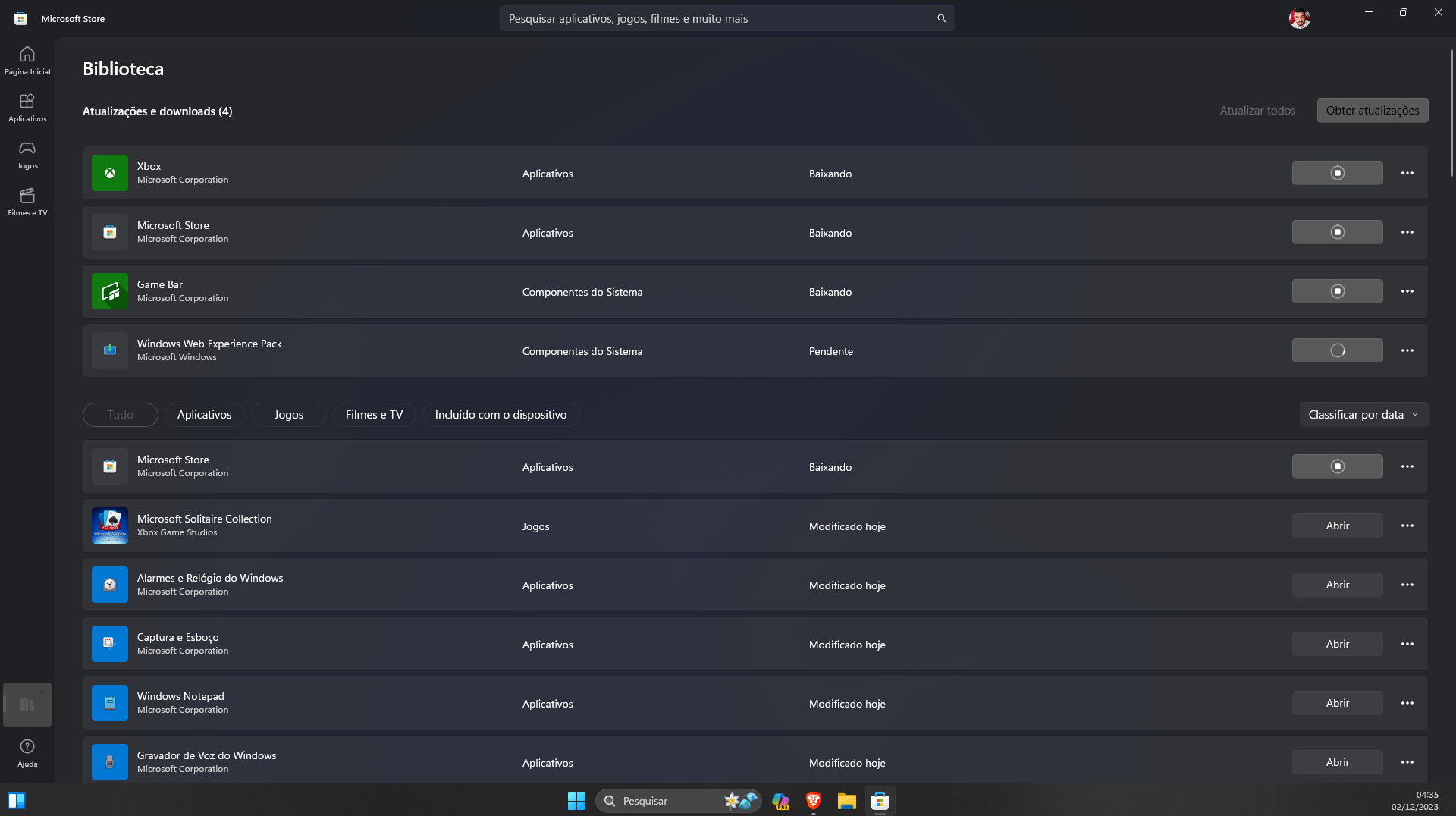The height and width of the screenshot is (816, 1456).
Task: Select Filmes e TV filter tab
Action: [x=375, y=415]
